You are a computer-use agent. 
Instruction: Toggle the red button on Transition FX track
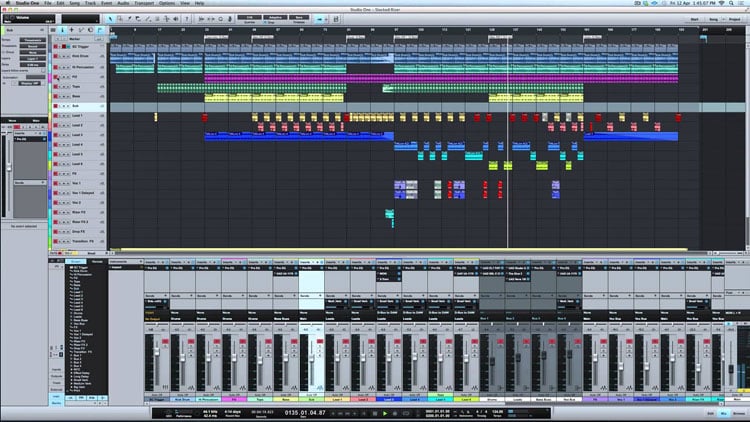point(55,241)
